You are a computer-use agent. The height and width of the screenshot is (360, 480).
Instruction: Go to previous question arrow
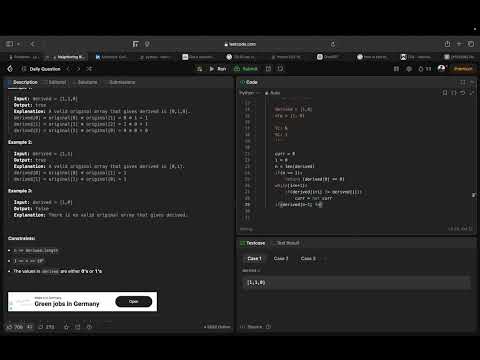click(x=68, y=69)
